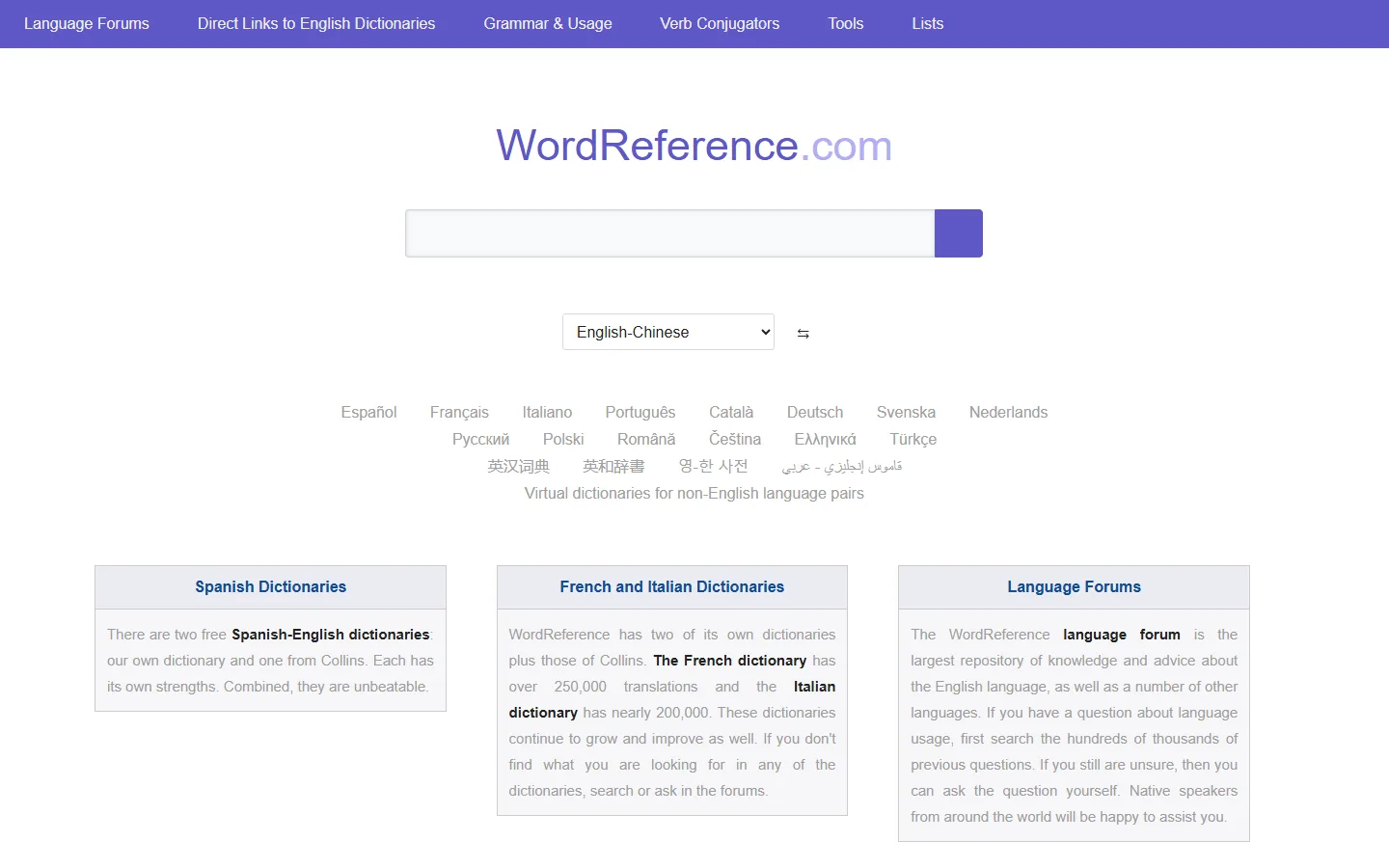Open the 英汉词典 Chinese dictionary link

(x=518, y=466)
